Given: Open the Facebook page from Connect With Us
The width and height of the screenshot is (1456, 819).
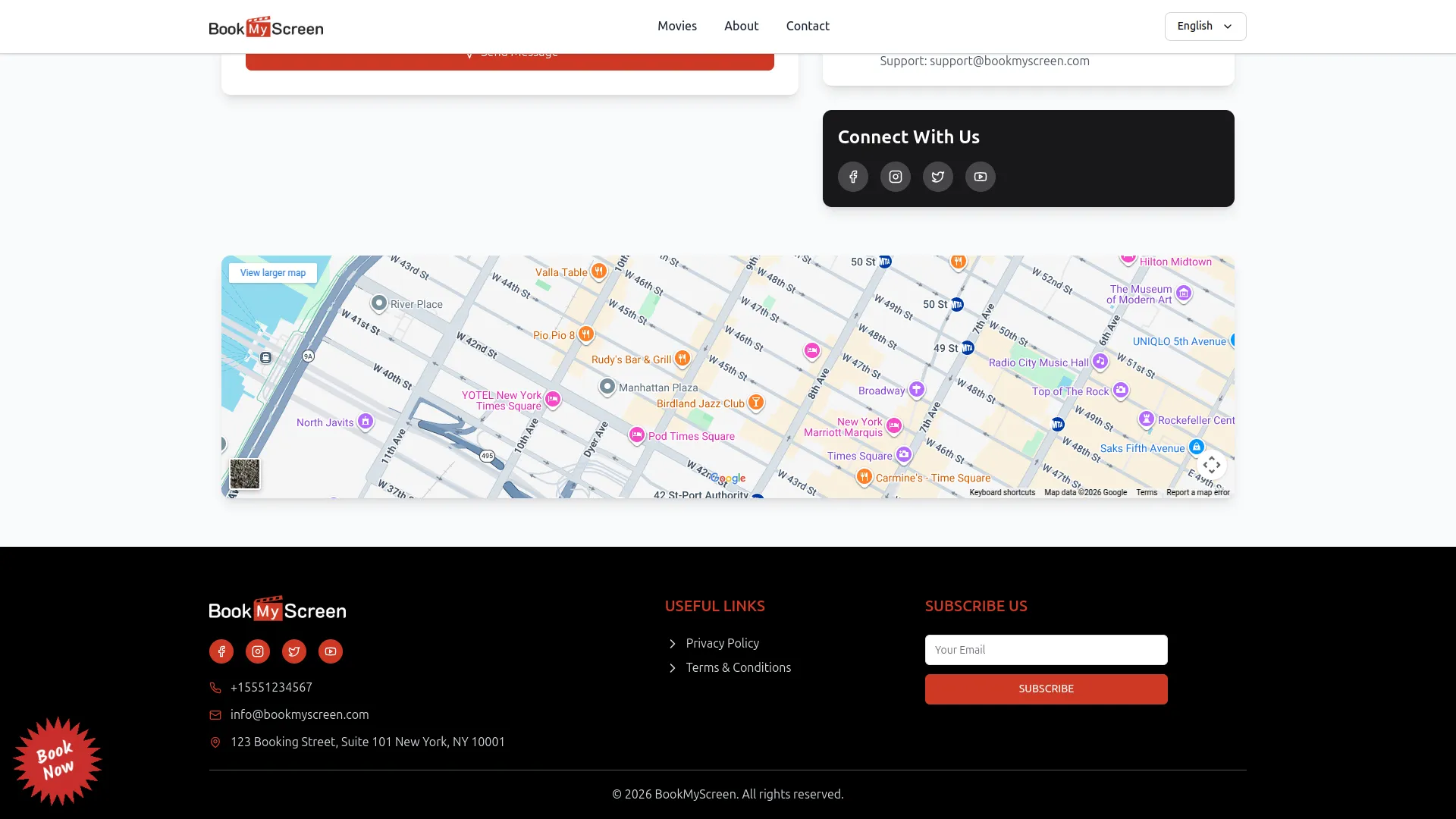Looking at the screenshot, I should point(852,177).
